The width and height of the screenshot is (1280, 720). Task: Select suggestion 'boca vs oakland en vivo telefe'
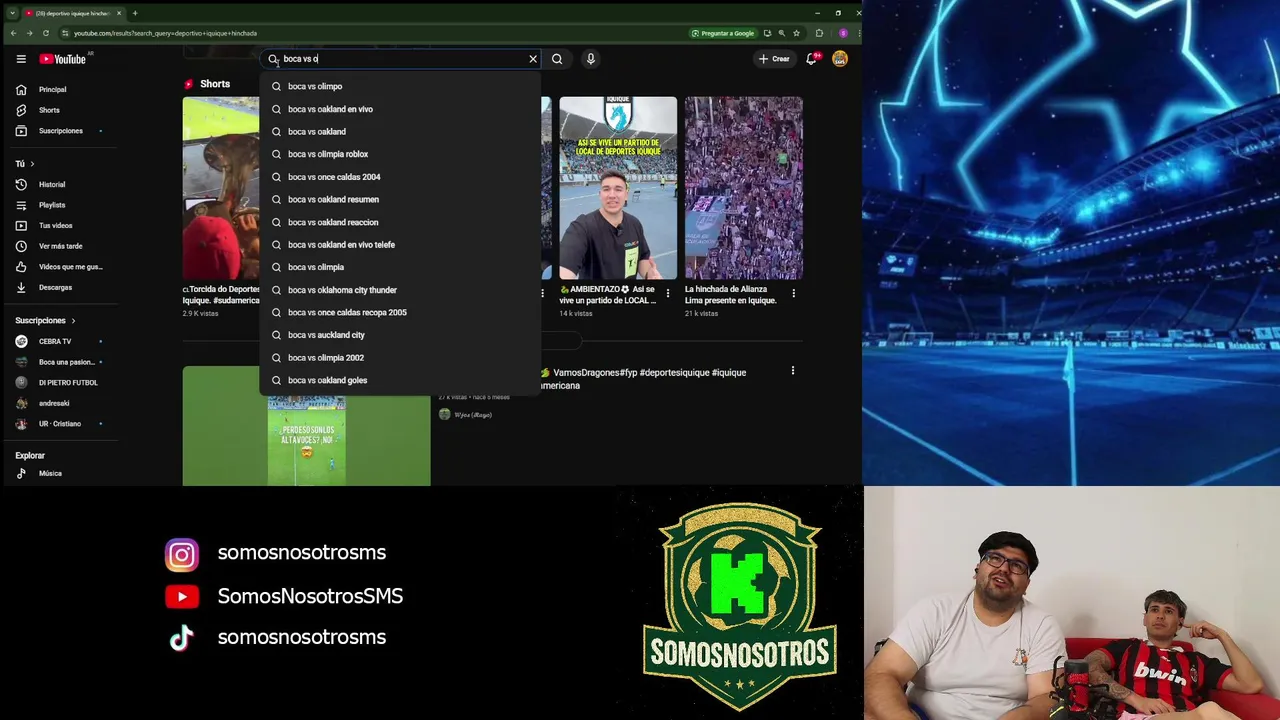(x=400, y=245)
